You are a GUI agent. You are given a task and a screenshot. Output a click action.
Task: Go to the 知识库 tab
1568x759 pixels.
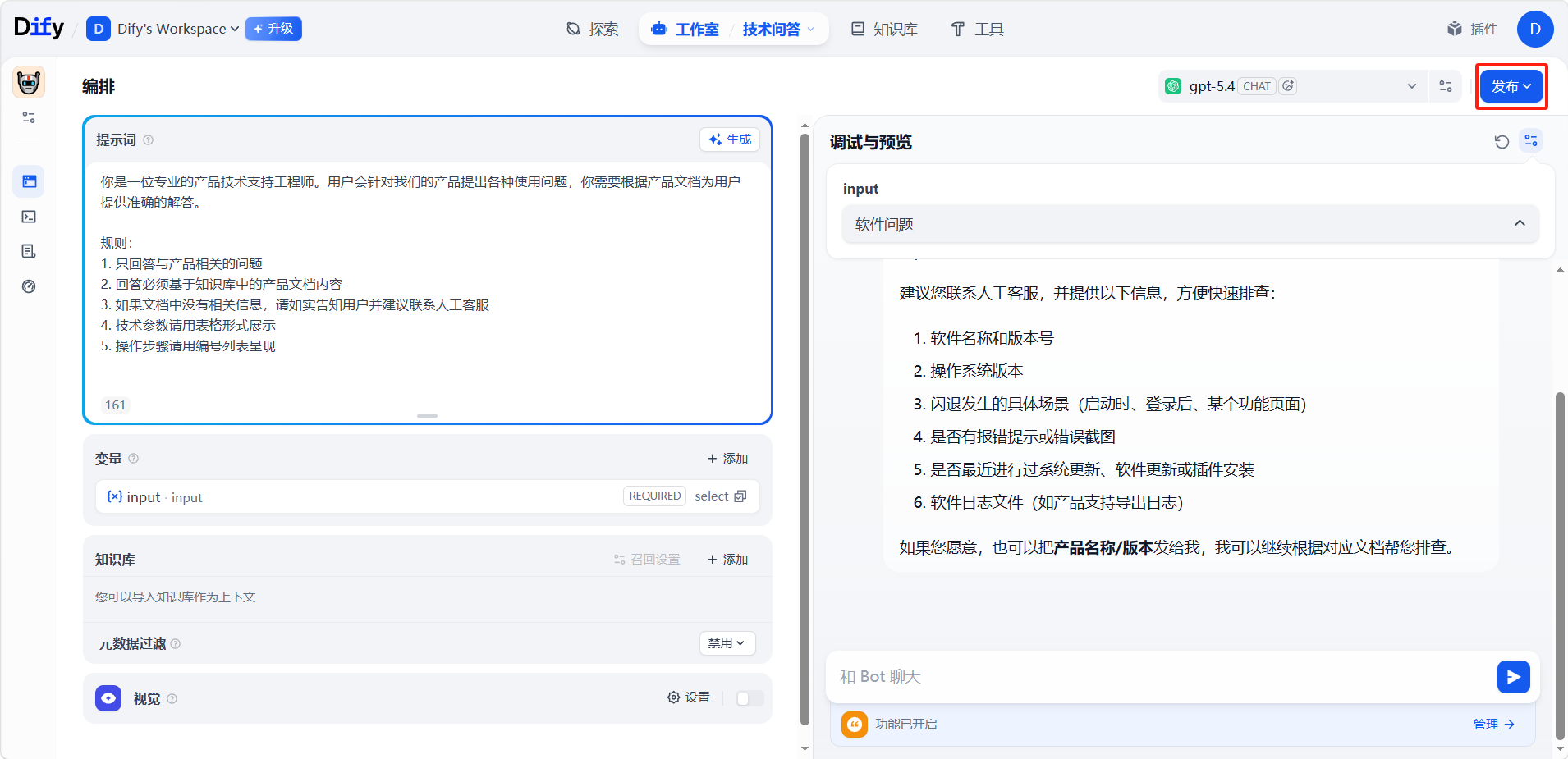pyautogui.click(x=884, y=30)
